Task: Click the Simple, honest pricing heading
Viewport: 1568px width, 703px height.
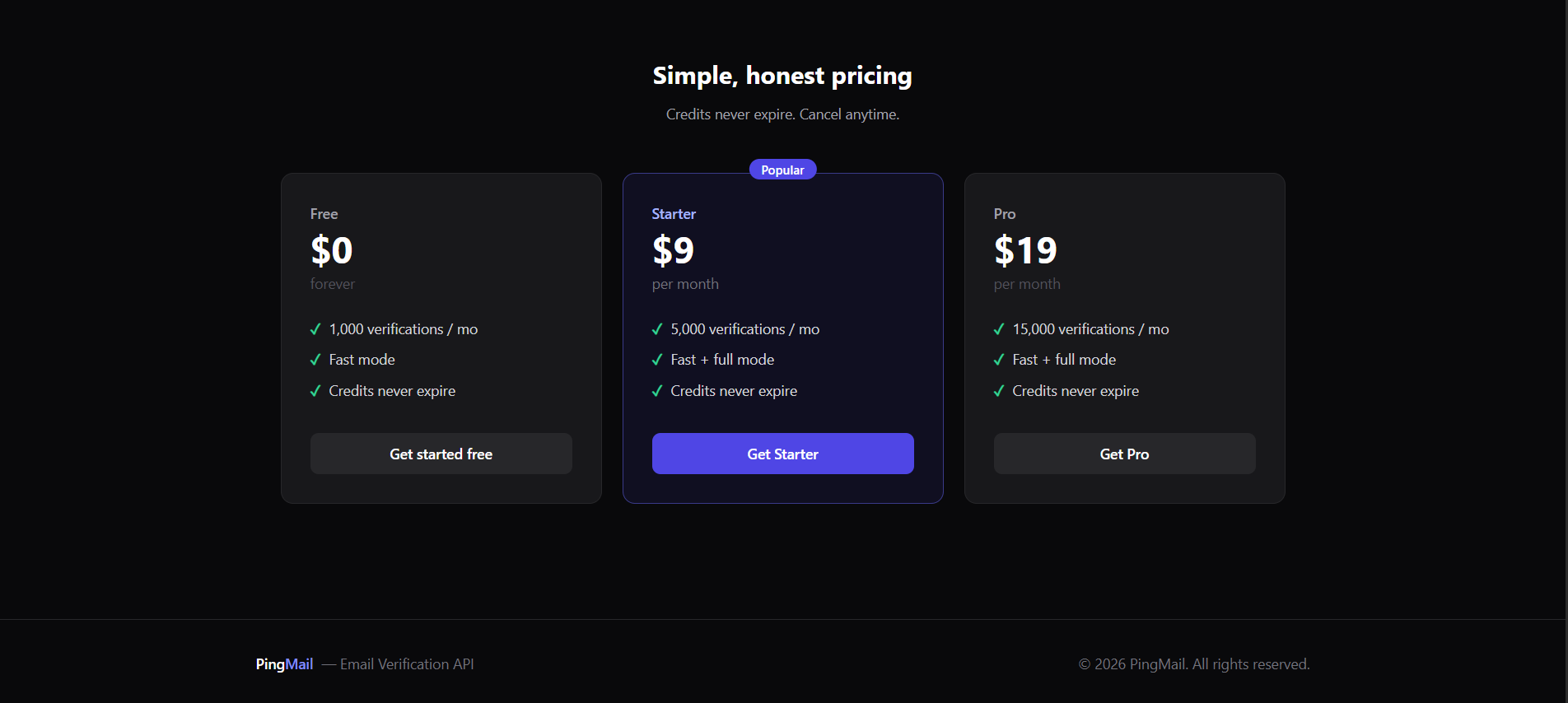Action: click(x=782, y=76)
